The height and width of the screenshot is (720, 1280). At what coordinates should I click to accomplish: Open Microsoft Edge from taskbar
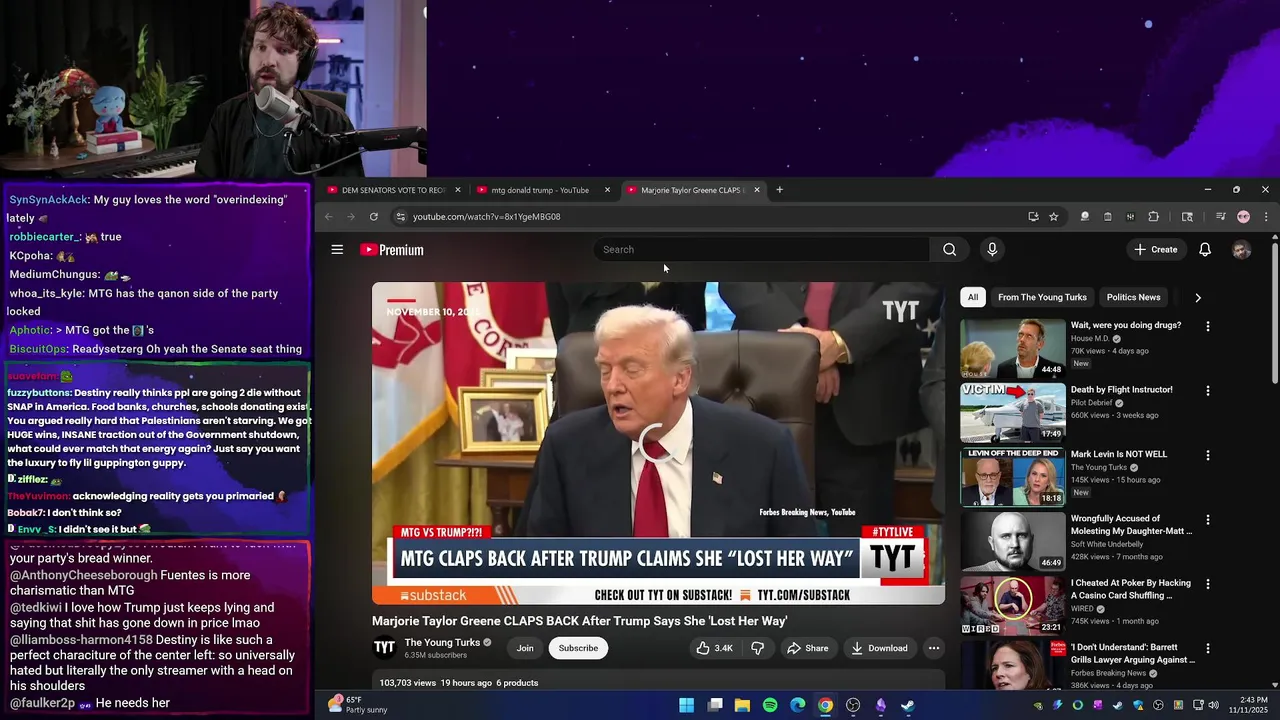point(798,705)
